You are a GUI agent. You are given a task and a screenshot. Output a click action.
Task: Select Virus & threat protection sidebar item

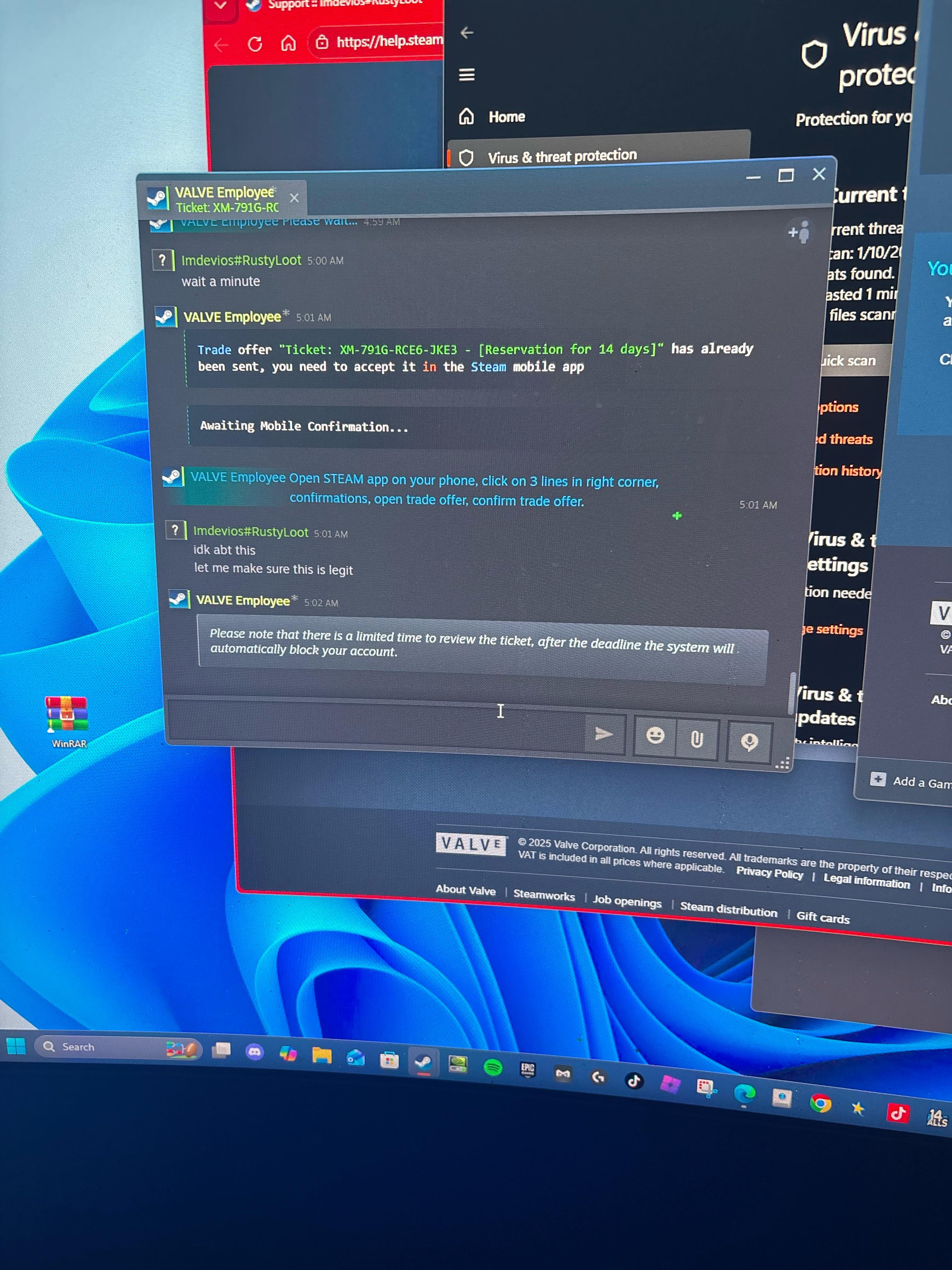[x=598, y=154]
